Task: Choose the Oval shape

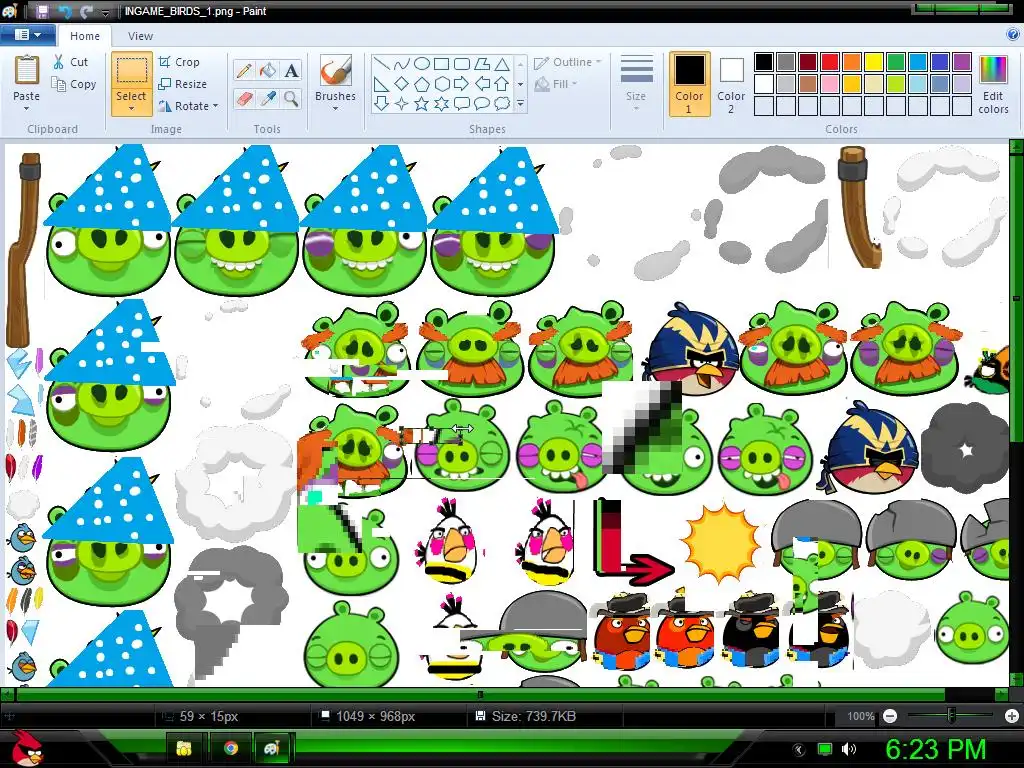Action: 422,64
